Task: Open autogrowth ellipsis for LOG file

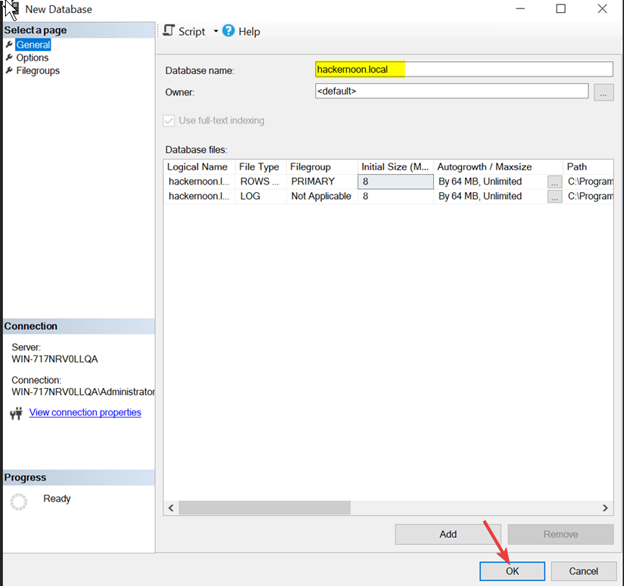Action: click(x=555, y=197)
